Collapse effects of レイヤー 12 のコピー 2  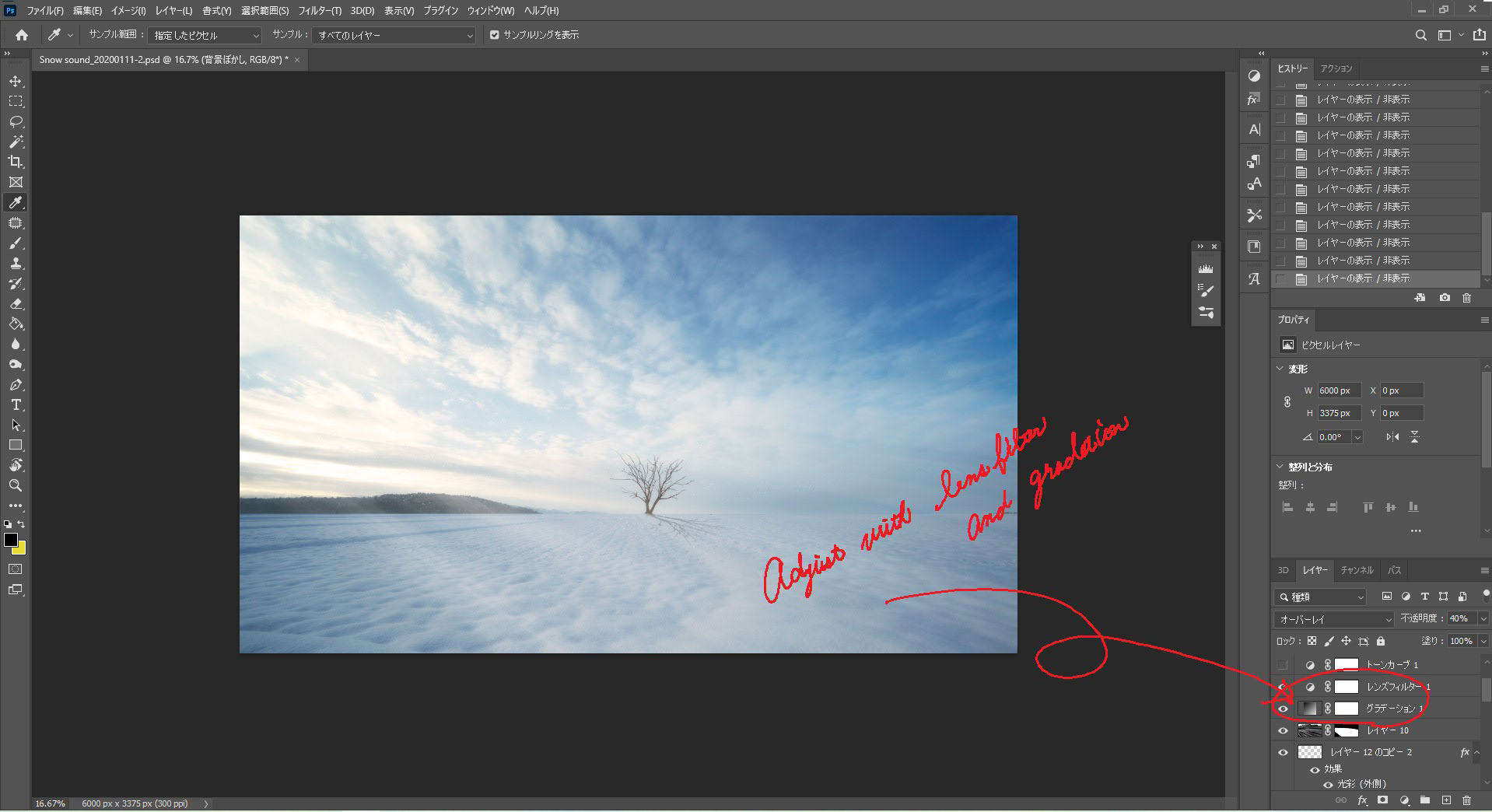pos(1476,752)
